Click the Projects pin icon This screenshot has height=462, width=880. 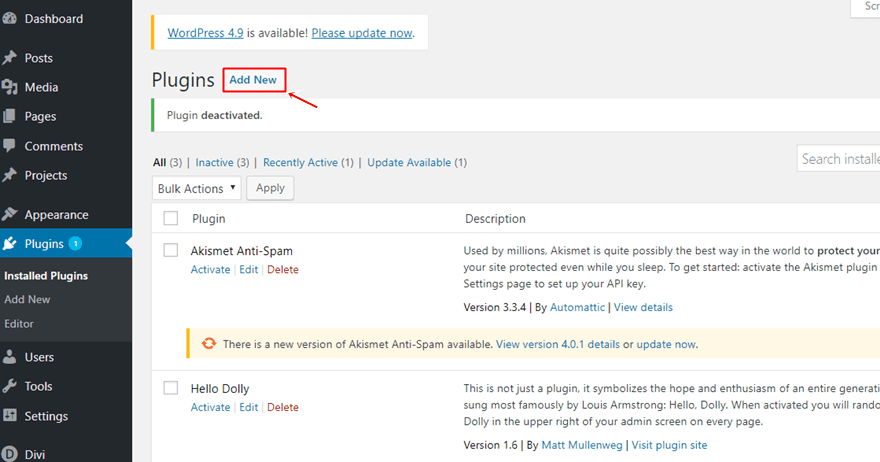pyautogui.click(x=10, y=175)
